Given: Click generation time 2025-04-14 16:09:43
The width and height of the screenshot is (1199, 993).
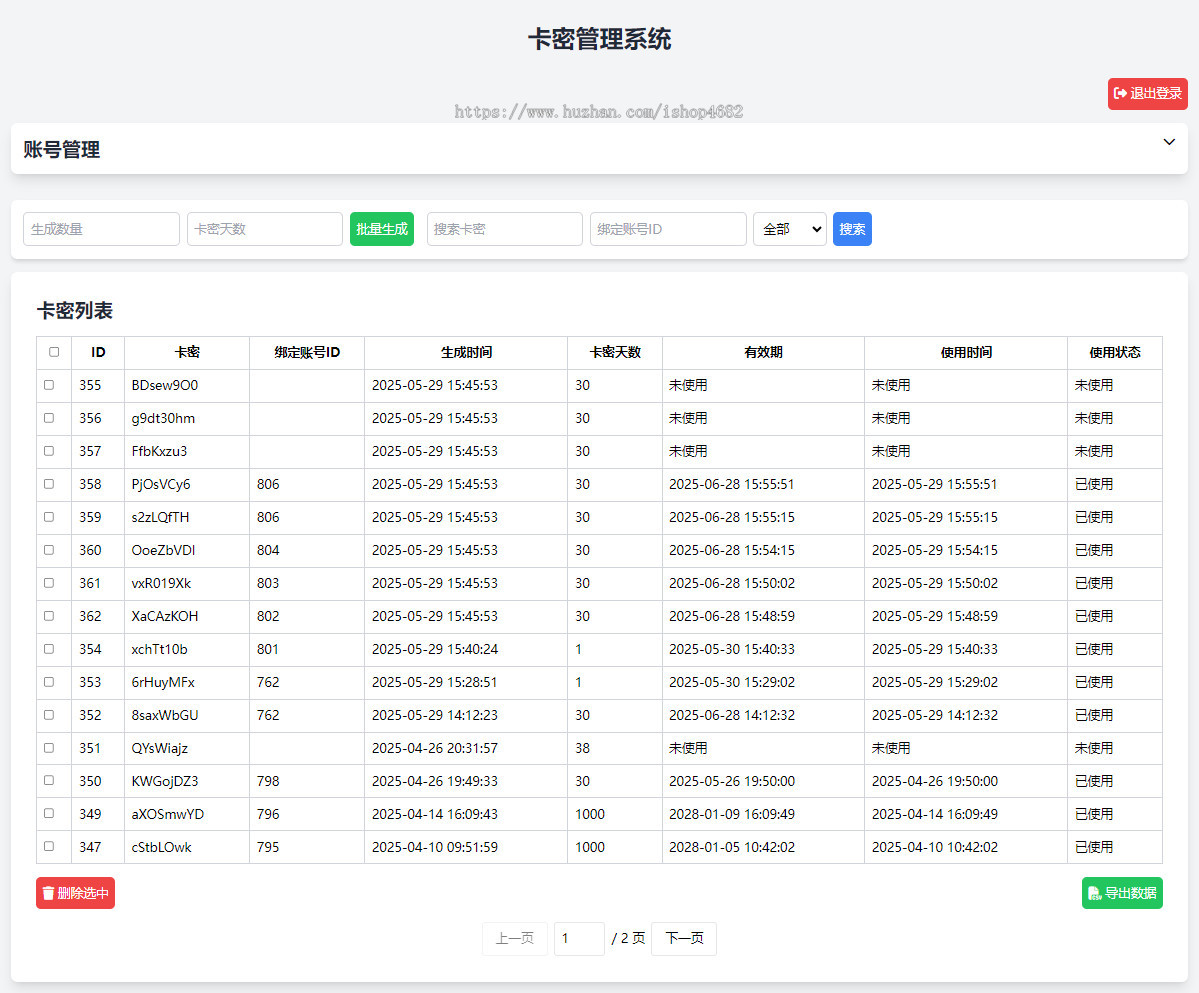Looking at the screenshot, I should 434,814.
